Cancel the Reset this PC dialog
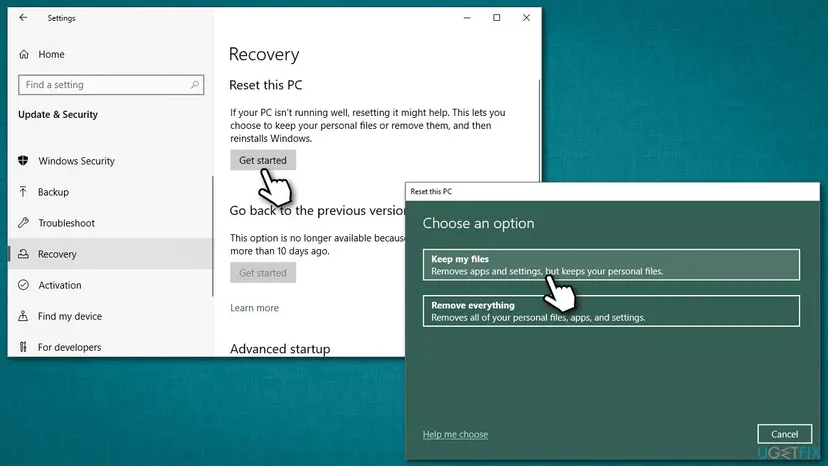The height and width of the screenshot is (466, 828). [x=784, y=434]
